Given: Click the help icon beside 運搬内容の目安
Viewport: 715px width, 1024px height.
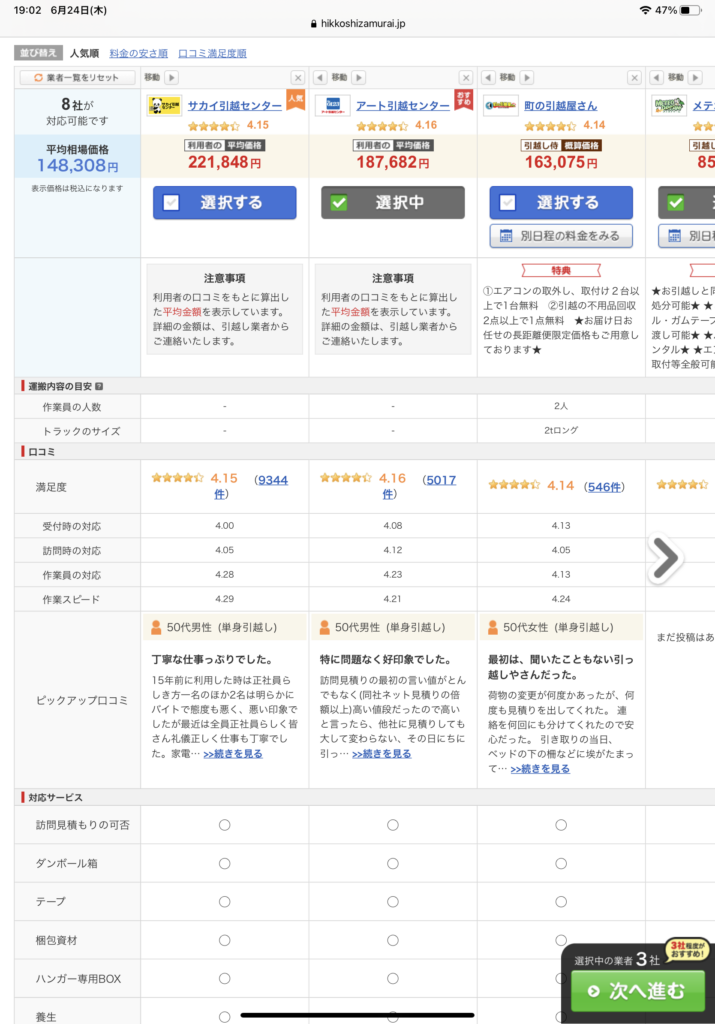Looking at the screenshot, I should point(99,387).
